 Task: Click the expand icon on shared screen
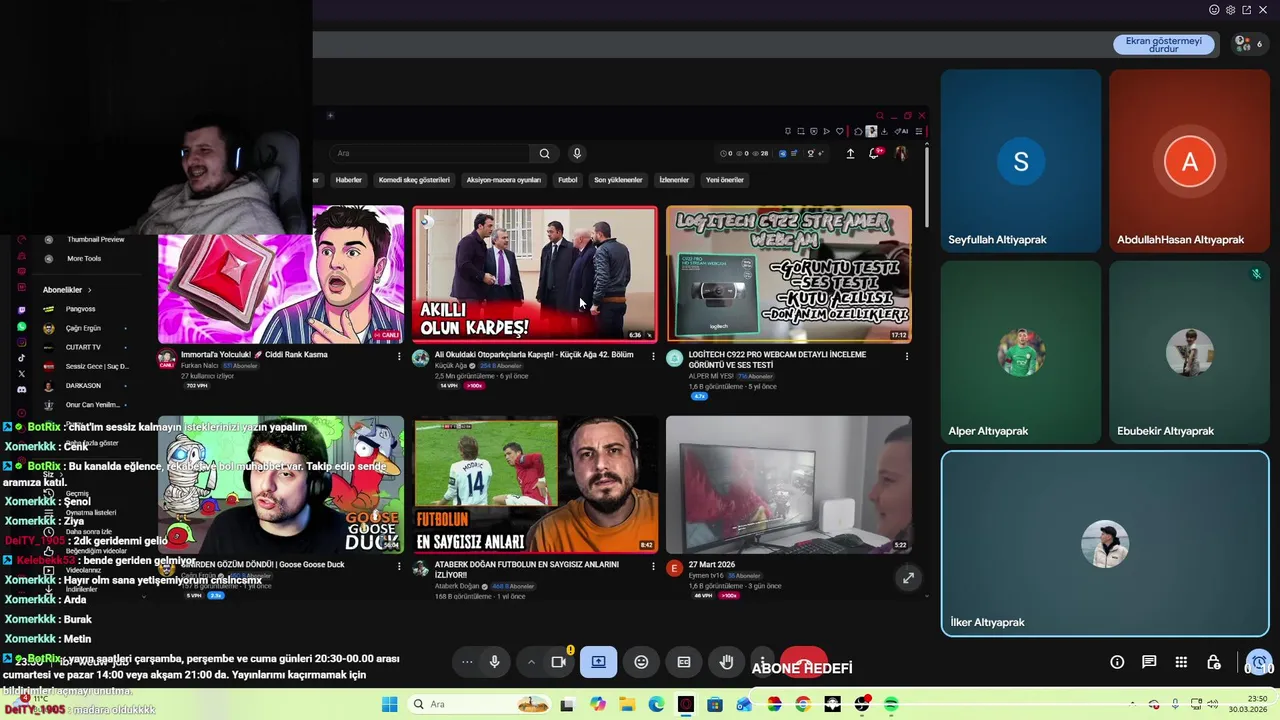tap(908, 578)
